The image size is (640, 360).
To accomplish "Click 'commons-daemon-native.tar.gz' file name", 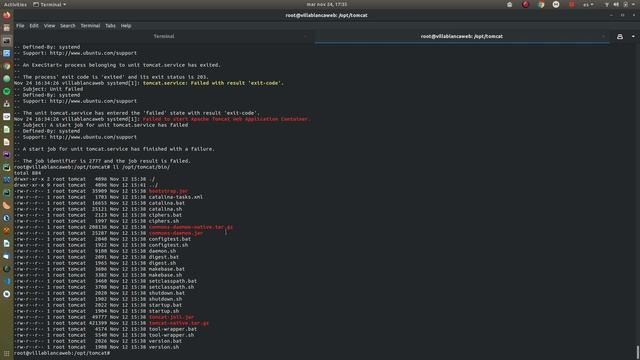I will 191,227.
